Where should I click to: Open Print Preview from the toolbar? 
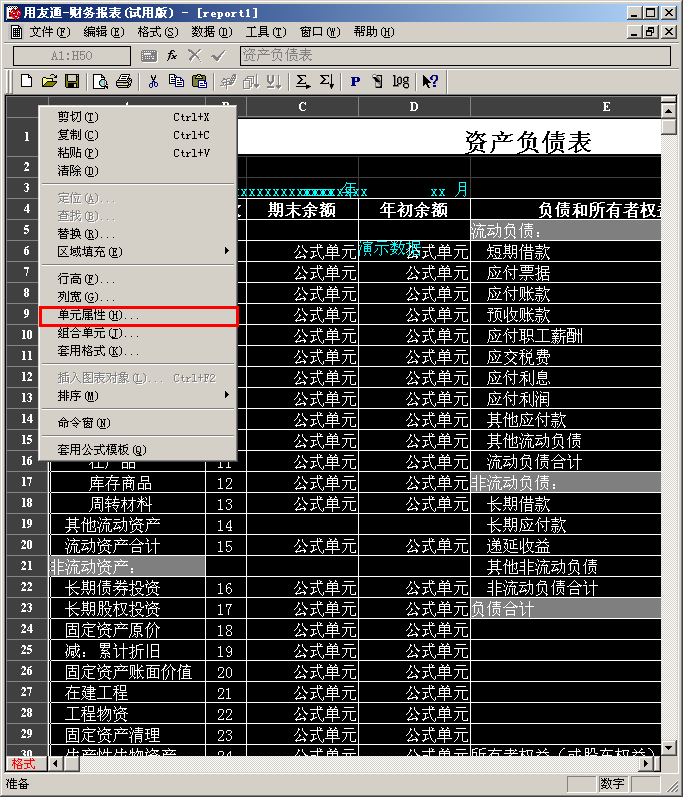coord(101,81)
